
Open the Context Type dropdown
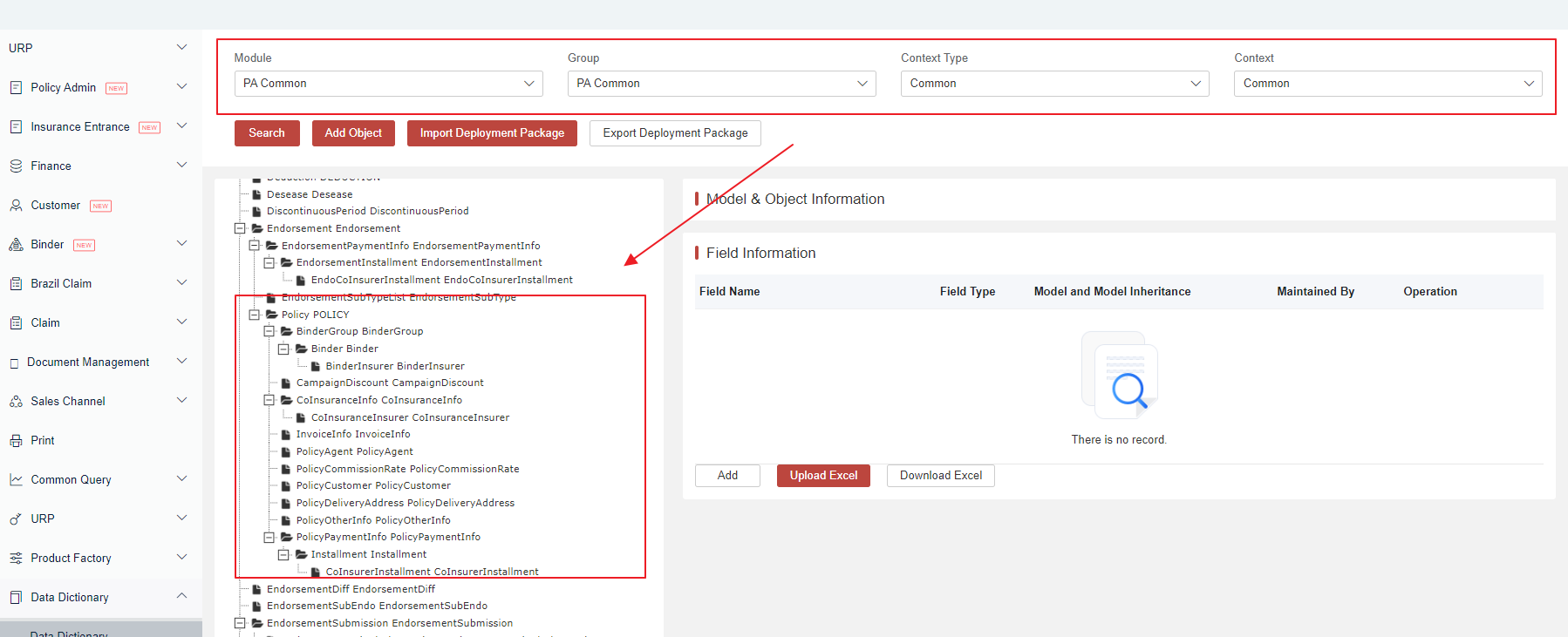pyautogui.click(x=1054, y=84)
